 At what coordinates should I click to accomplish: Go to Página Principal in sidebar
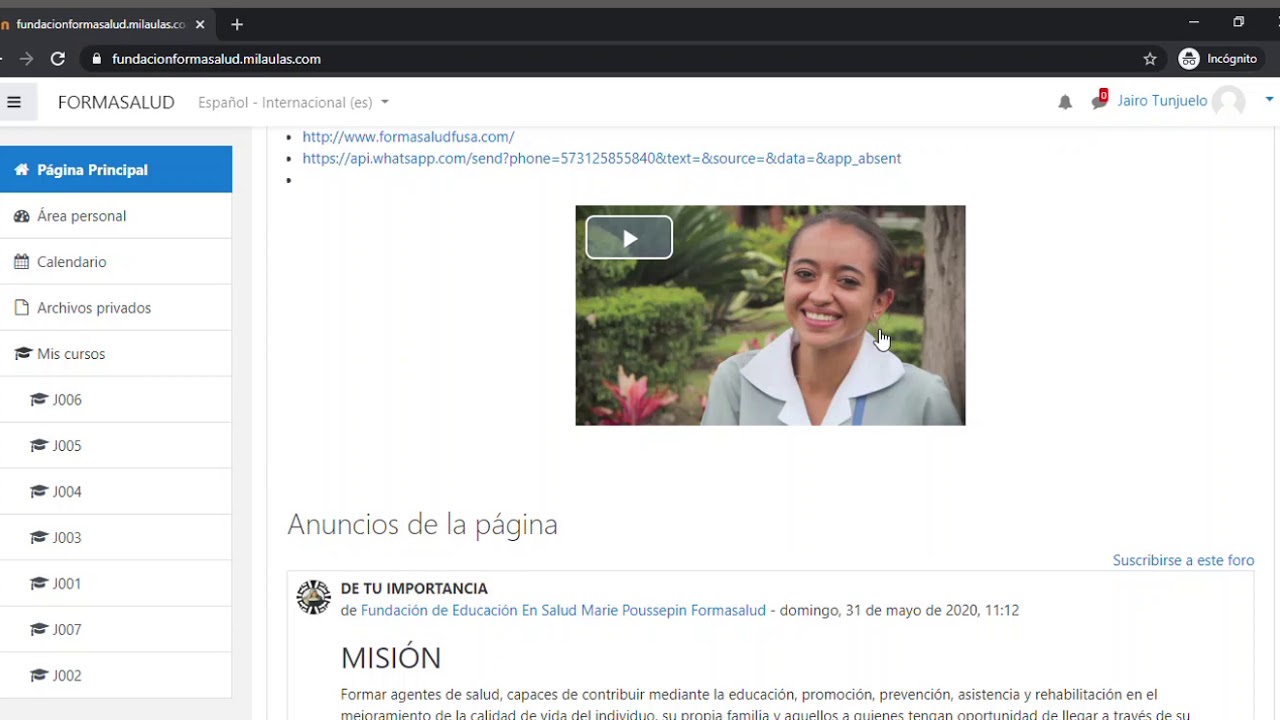click(x=116, y=169)
